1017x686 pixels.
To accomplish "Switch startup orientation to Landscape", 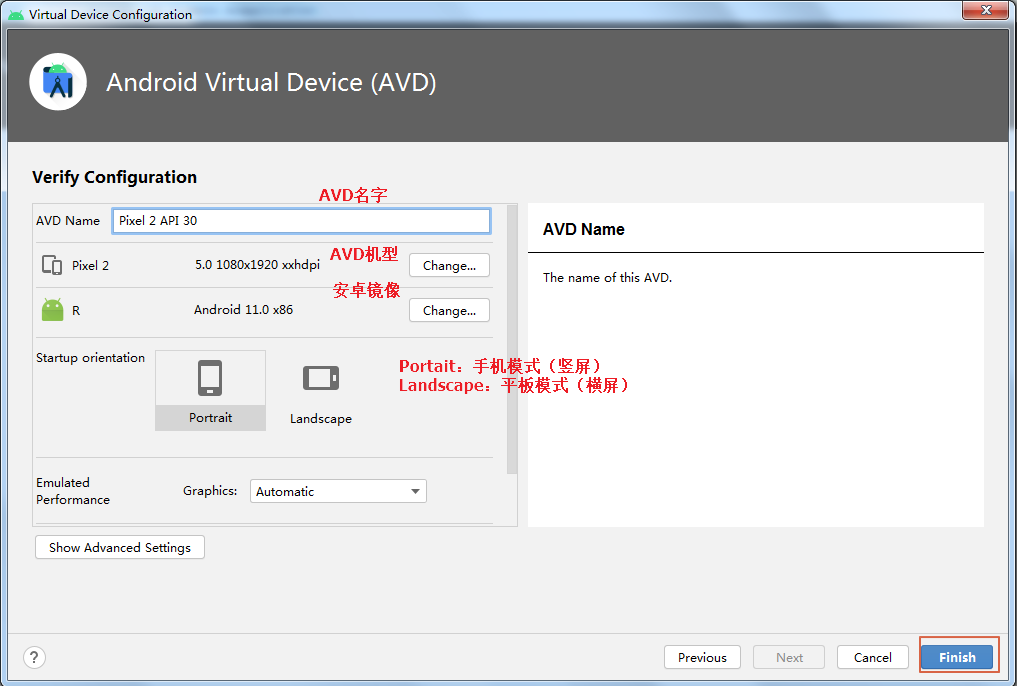I will 320,390.
